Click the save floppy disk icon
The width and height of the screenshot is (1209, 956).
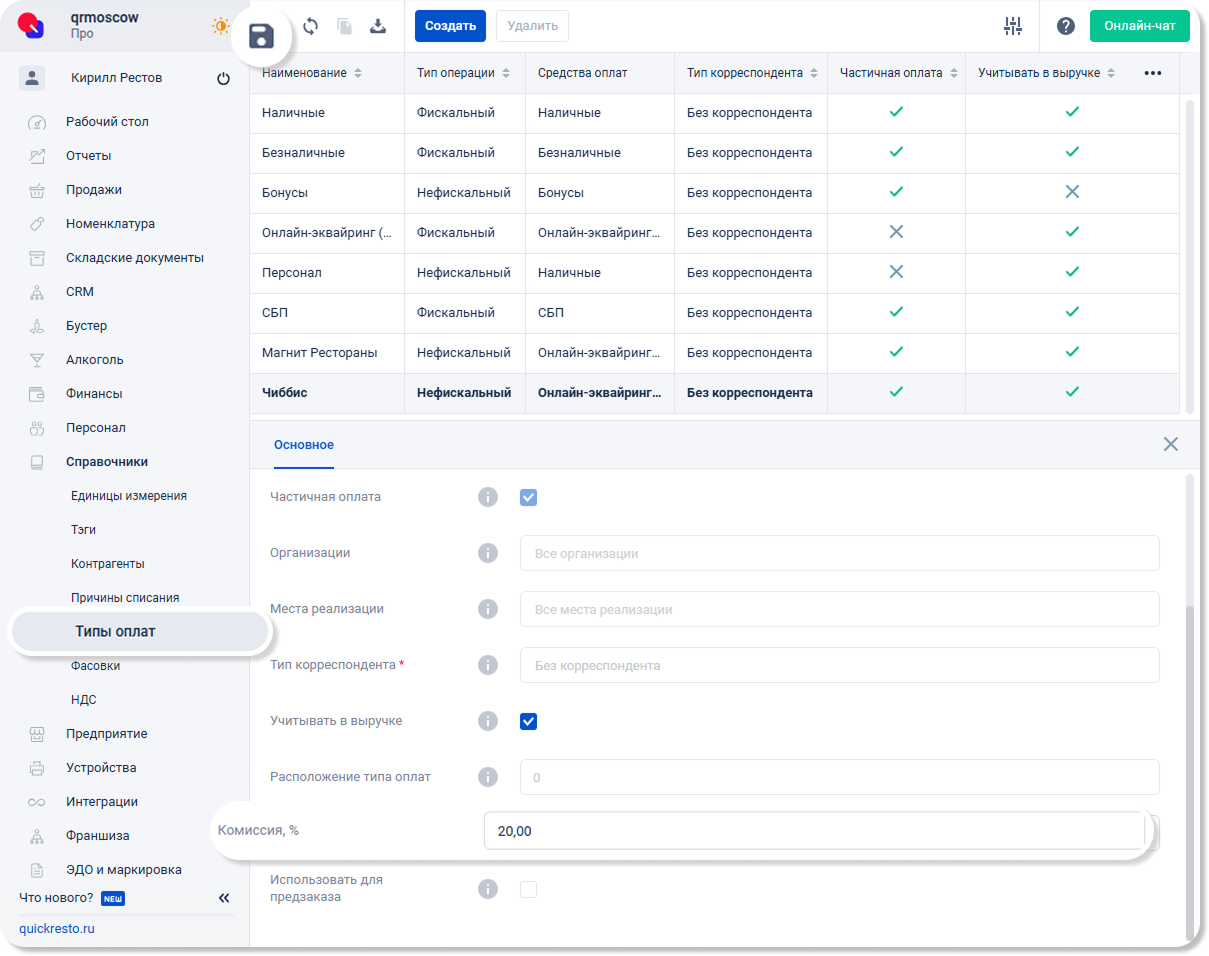[x=262, y=37]
